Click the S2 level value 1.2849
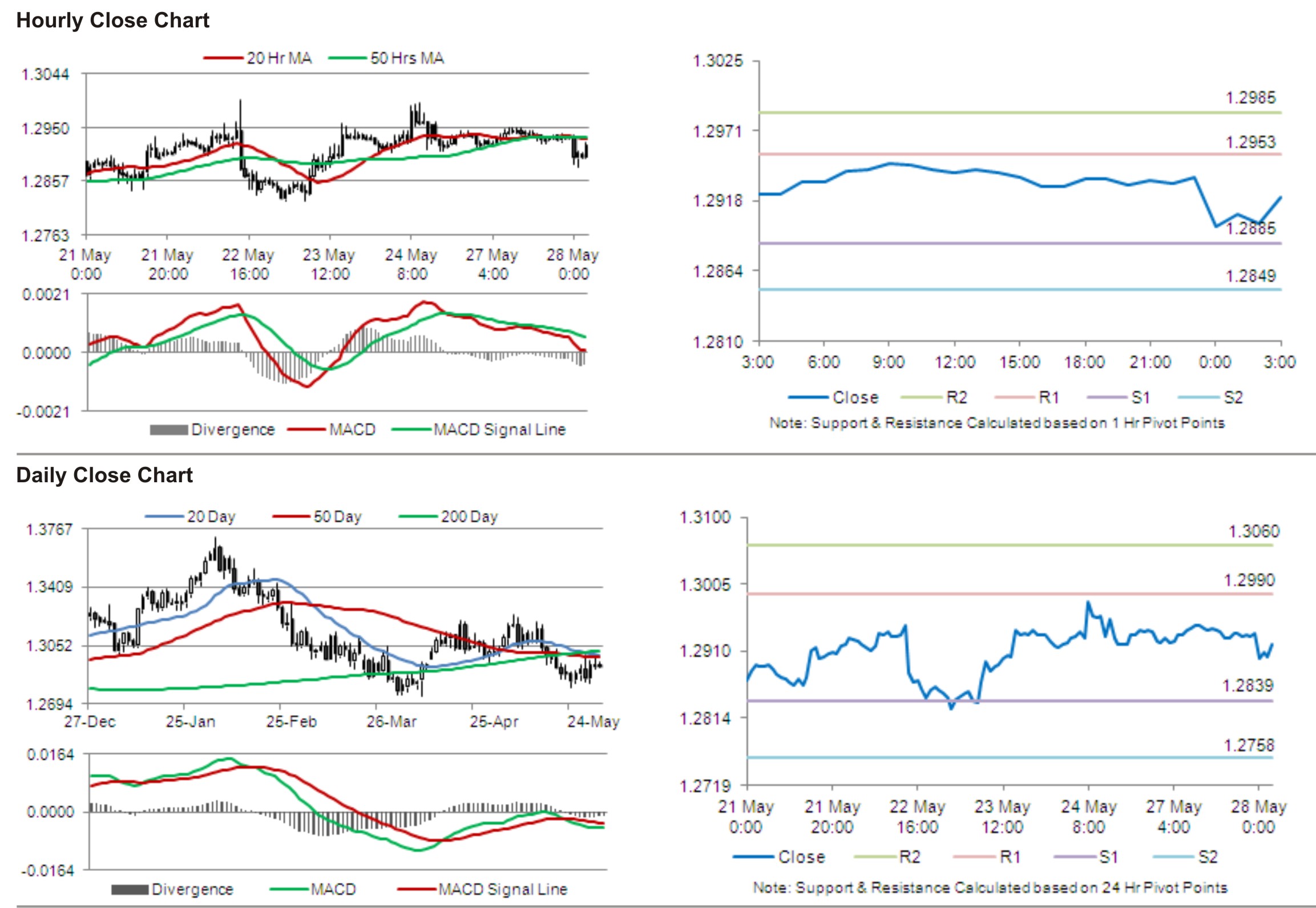Viewport: 1316px width, 908px height. pyautogui.click(x=1250, y=276)
